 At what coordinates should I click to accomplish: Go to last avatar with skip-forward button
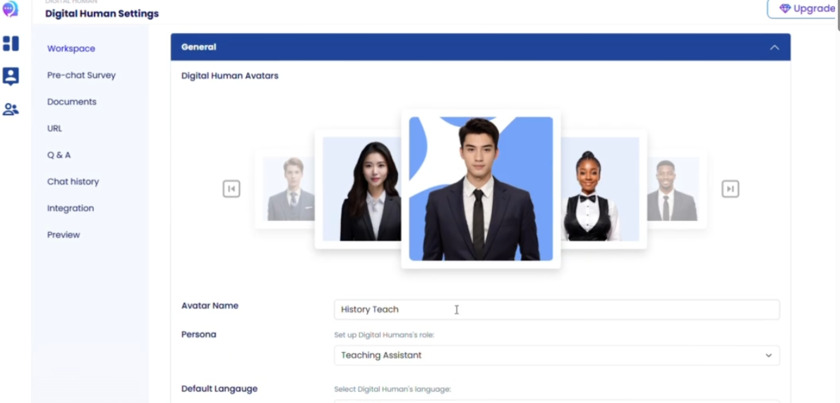730,189
